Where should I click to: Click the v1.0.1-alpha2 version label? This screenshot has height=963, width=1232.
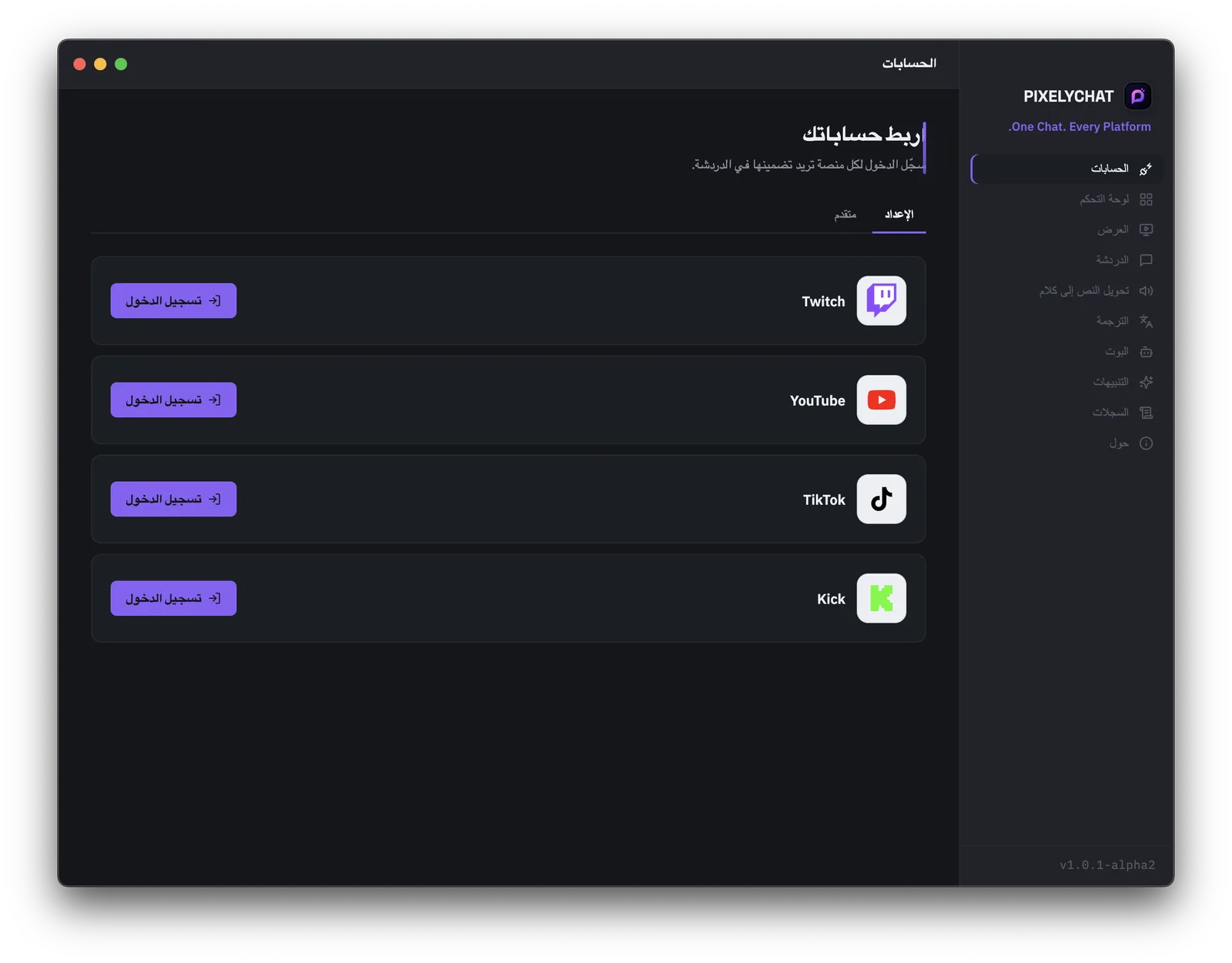click(x=1107, y=865)
